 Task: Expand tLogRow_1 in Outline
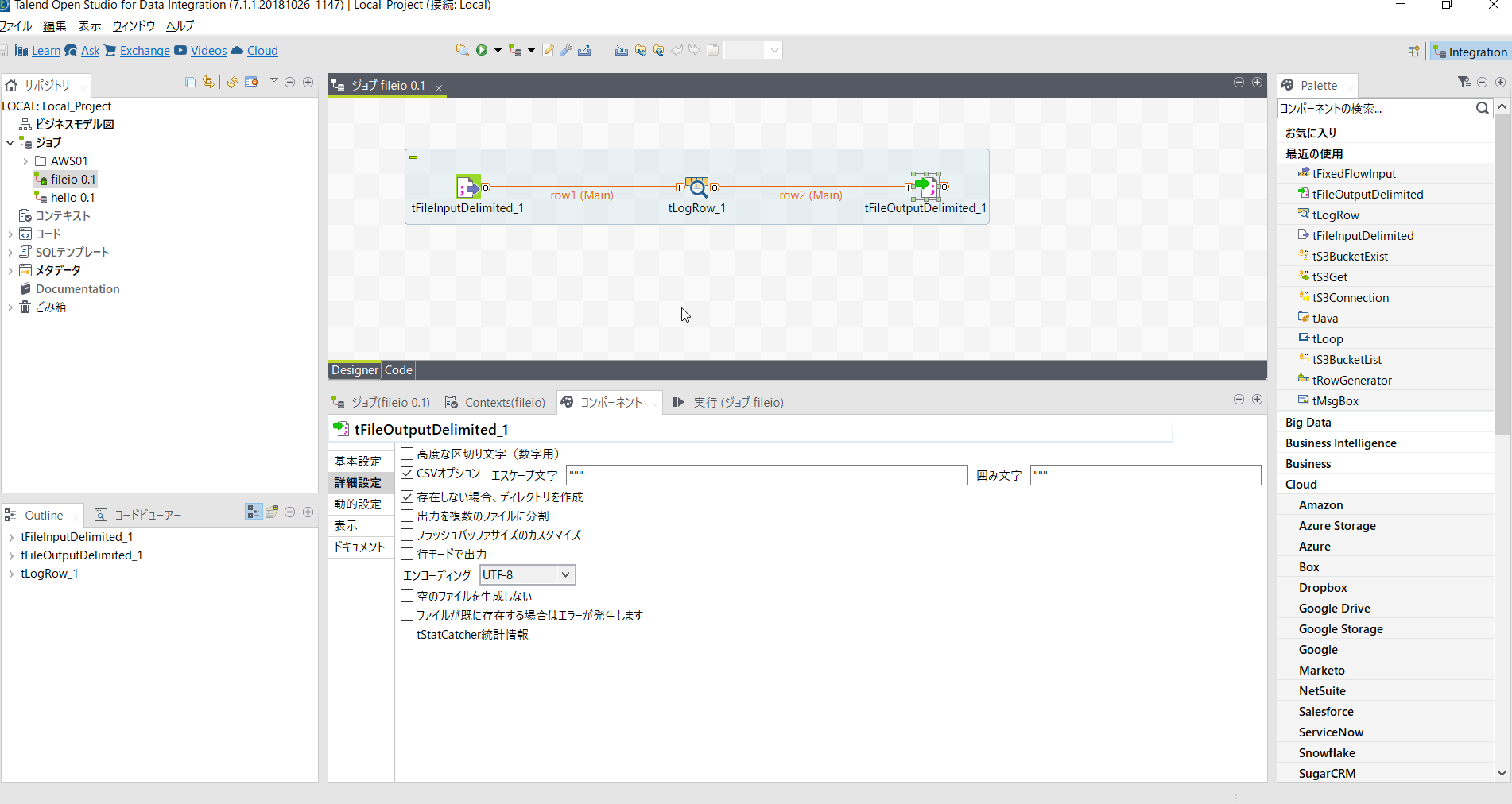(11, 574)
